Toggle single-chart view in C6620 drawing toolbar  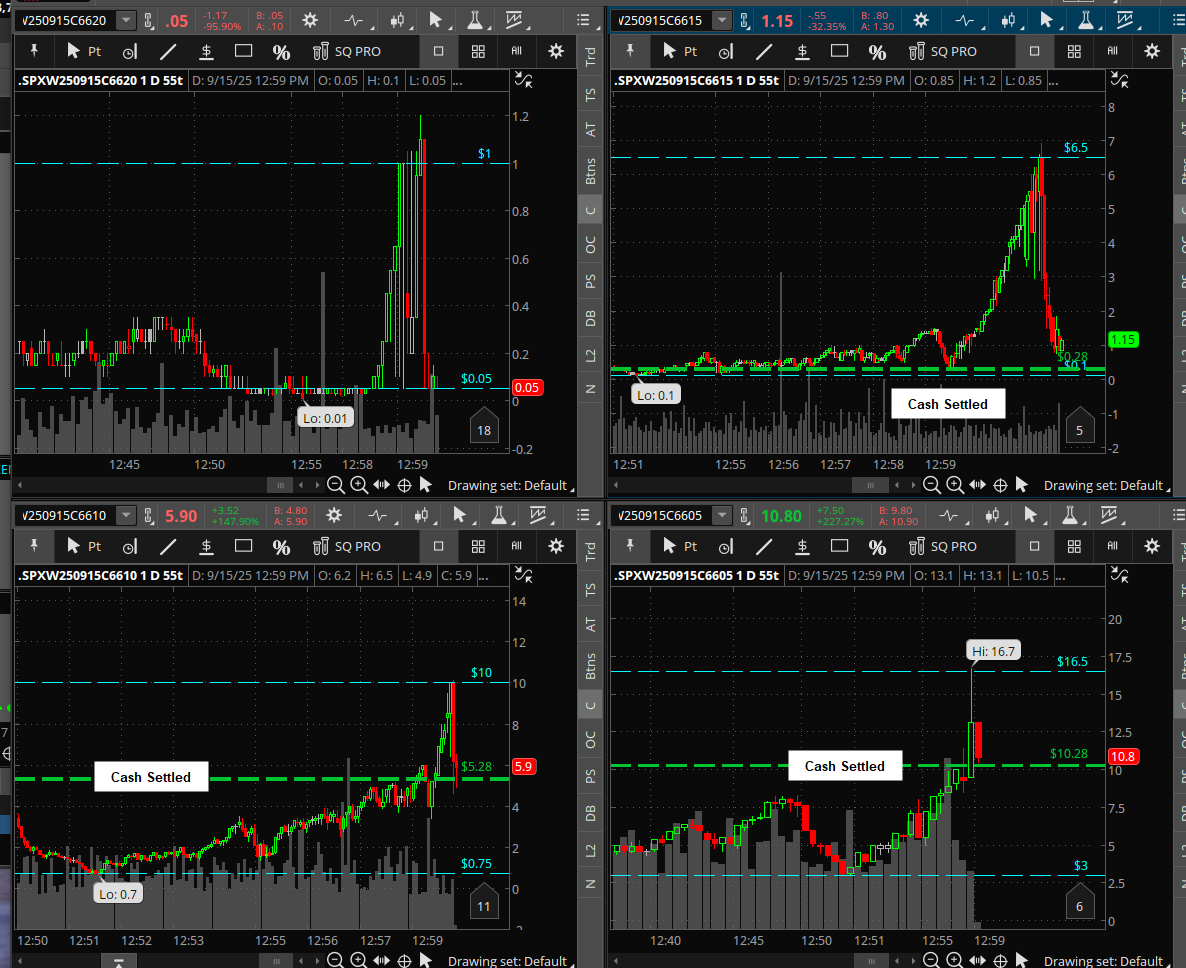(438, 51)
